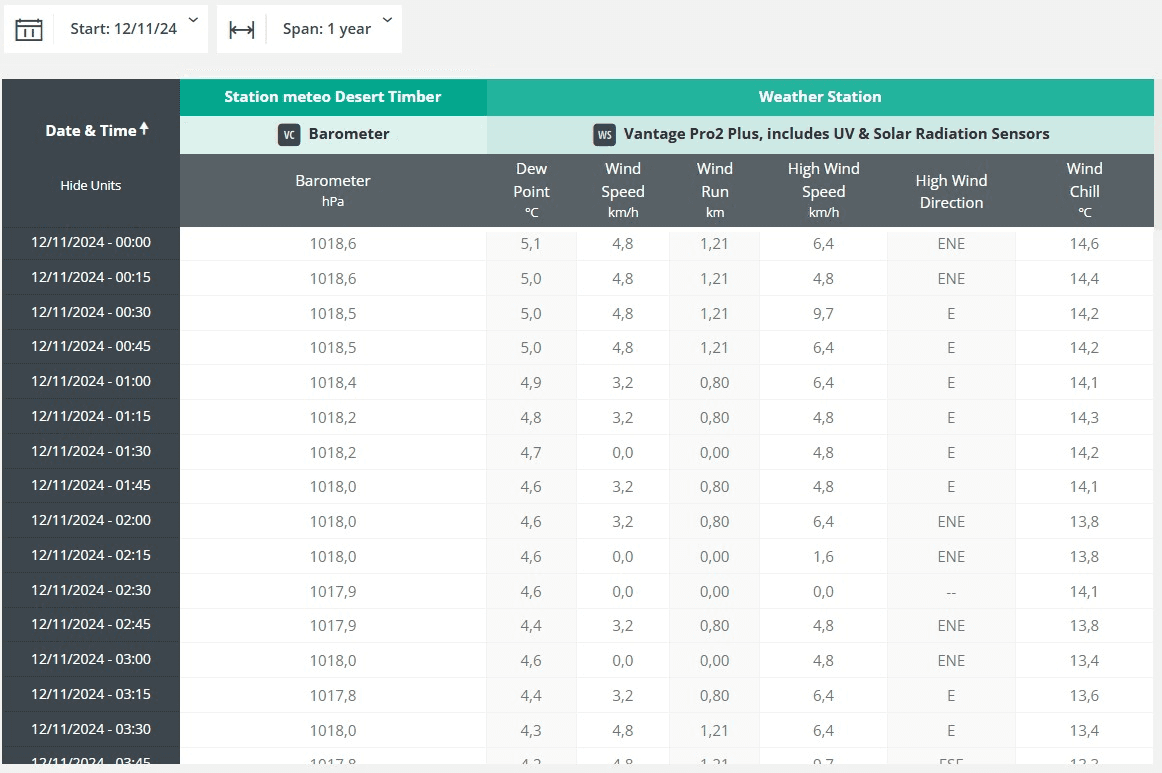Viewport: 1162px width, 773px height.
Task: Sort by the Date & Time header
Action: coord(91,130)
